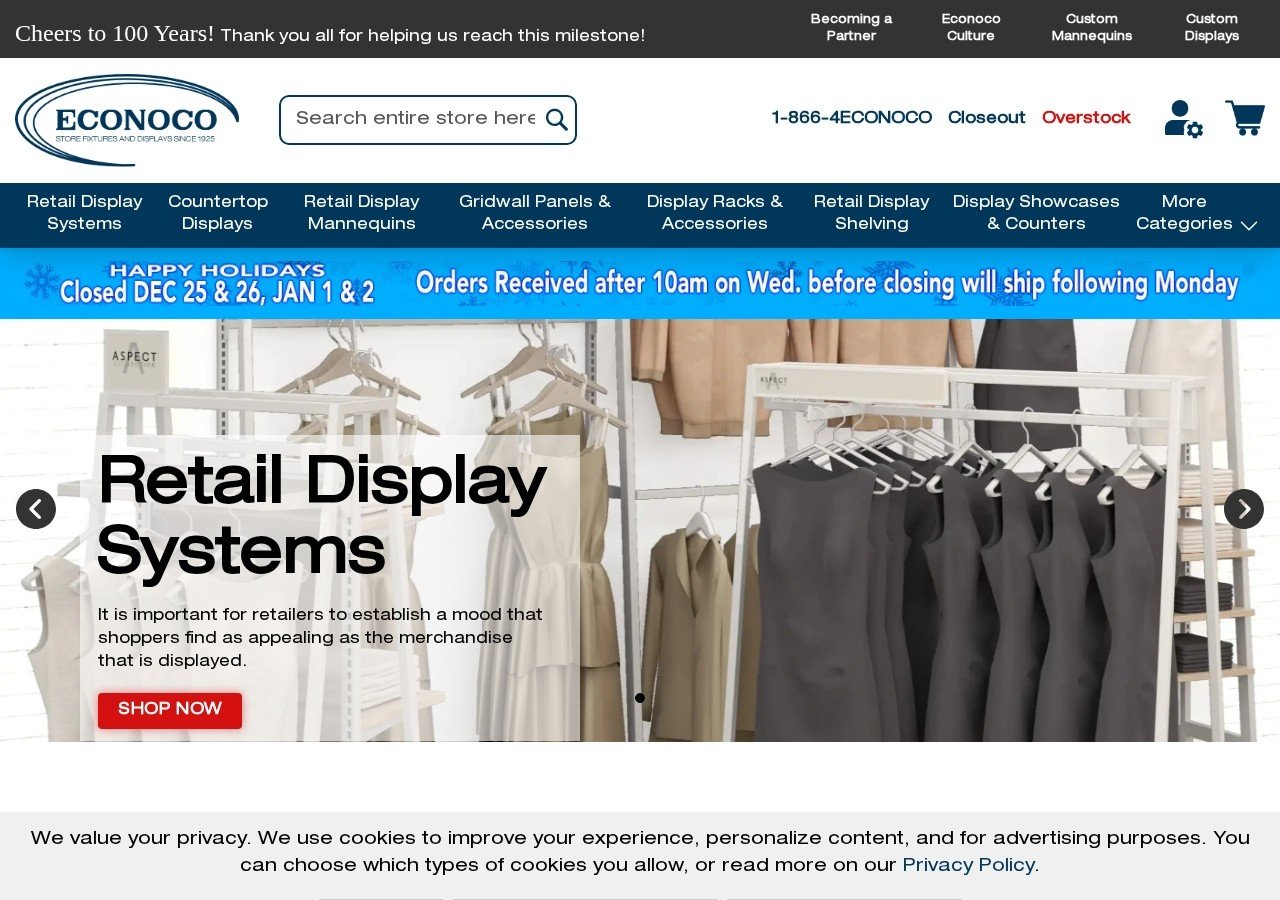Click the SHOP NOW button
Viewport: 1280px width, 900px height.
[169, 710]
